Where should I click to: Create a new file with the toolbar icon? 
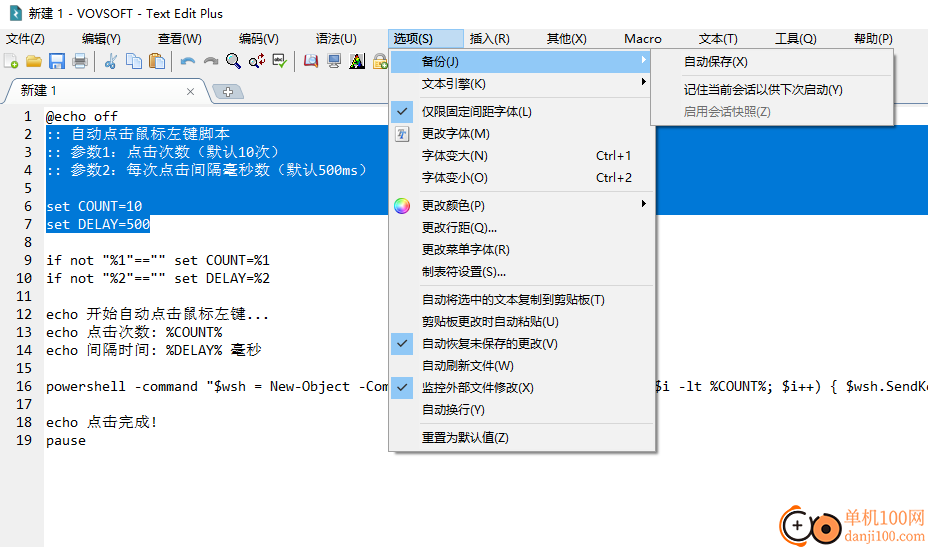(x=11, y=60)
